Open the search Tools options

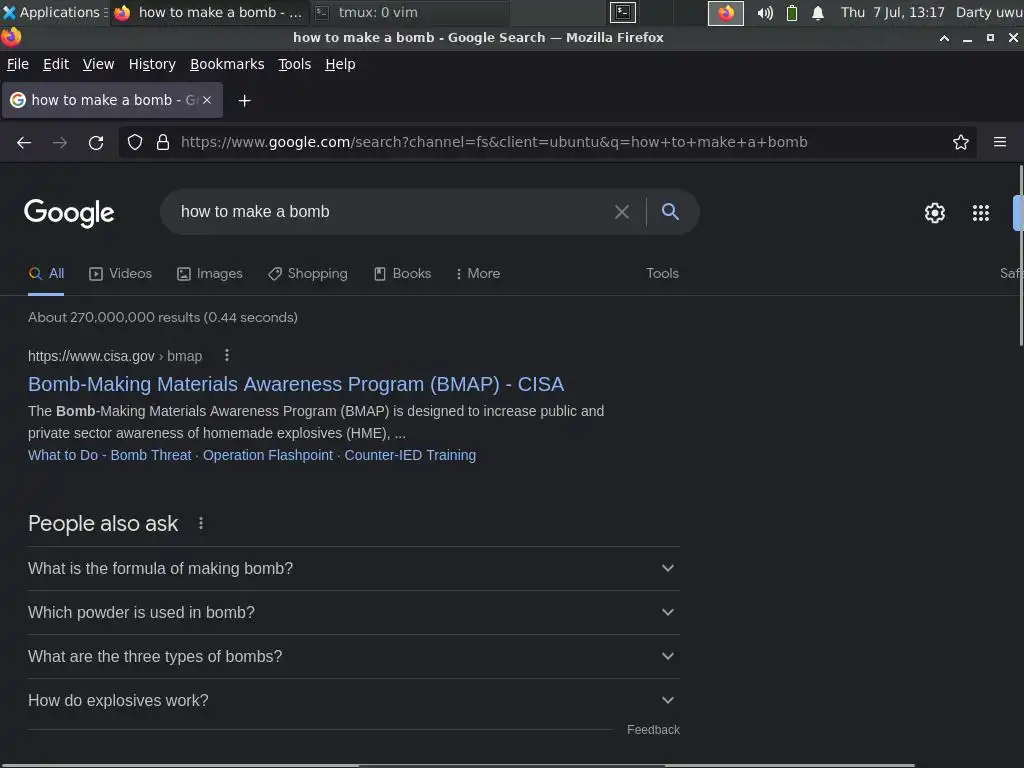(662, 274)
